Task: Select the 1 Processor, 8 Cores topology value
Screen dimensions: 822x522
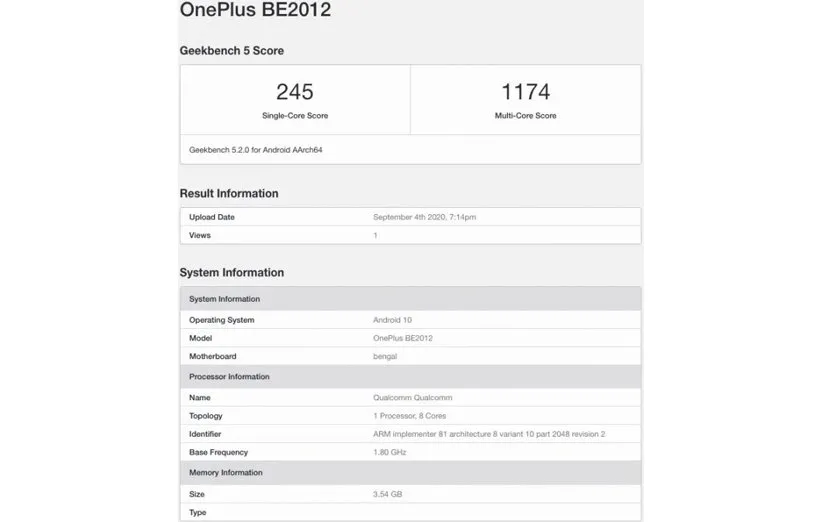Action: pyautogui.click(x=407, y=416)
